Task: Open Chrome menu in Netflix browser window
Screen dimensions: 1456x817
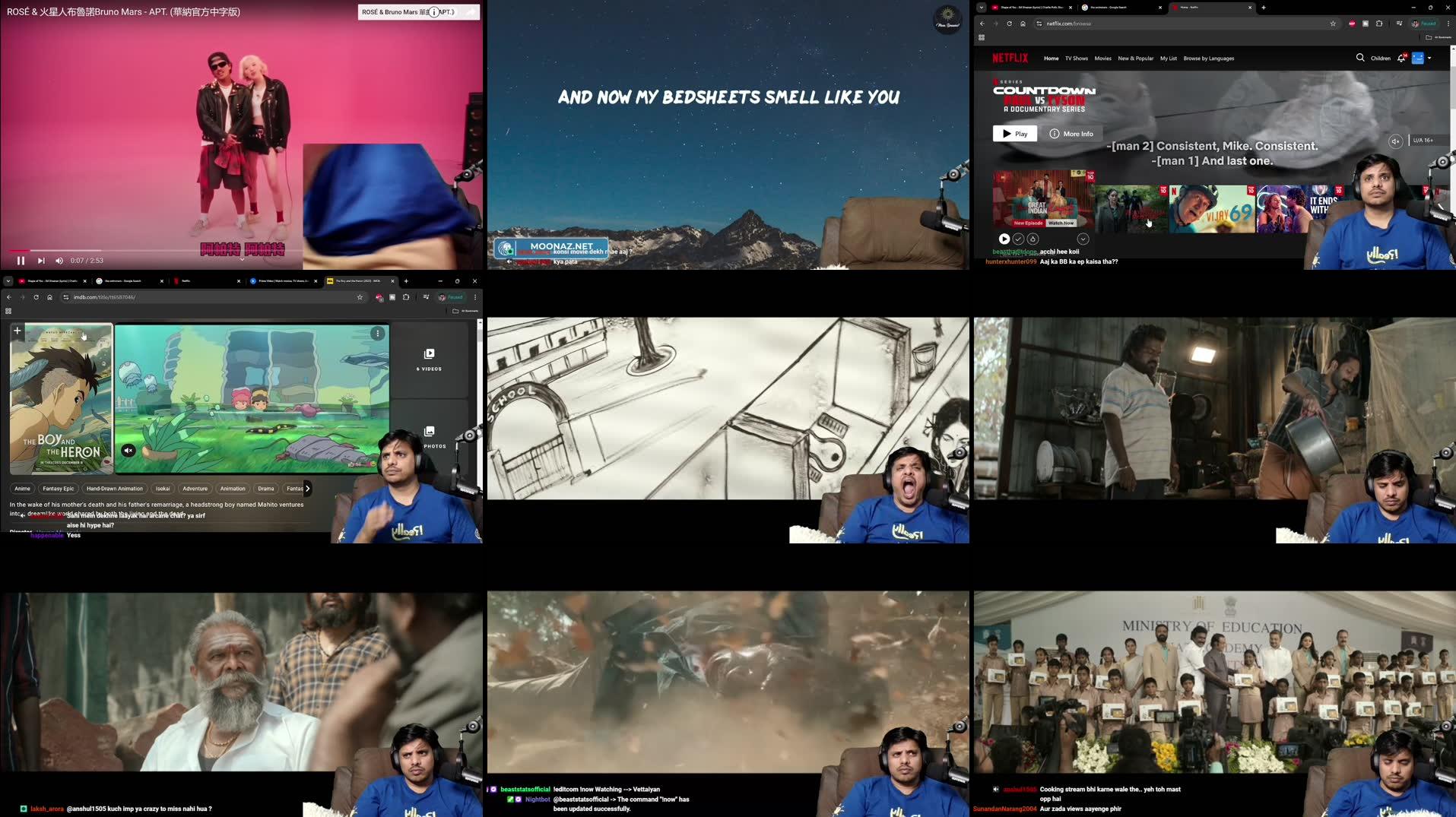Action: (x=1448, y=24)
